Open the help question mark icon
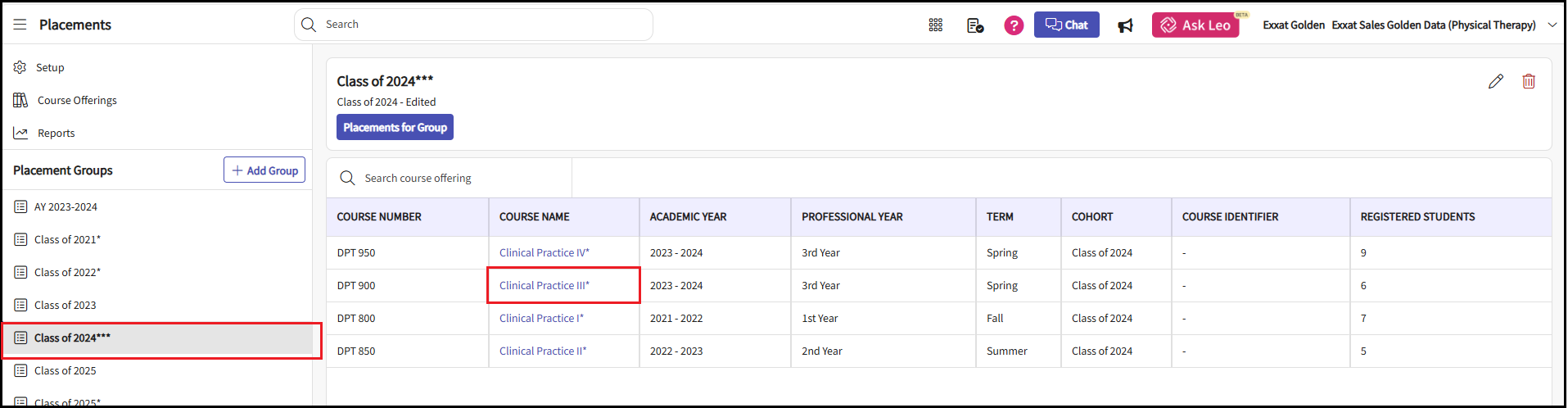The width and height of the screenshot is (1568, 408). pyautogui.click(x=1014, y=25)
